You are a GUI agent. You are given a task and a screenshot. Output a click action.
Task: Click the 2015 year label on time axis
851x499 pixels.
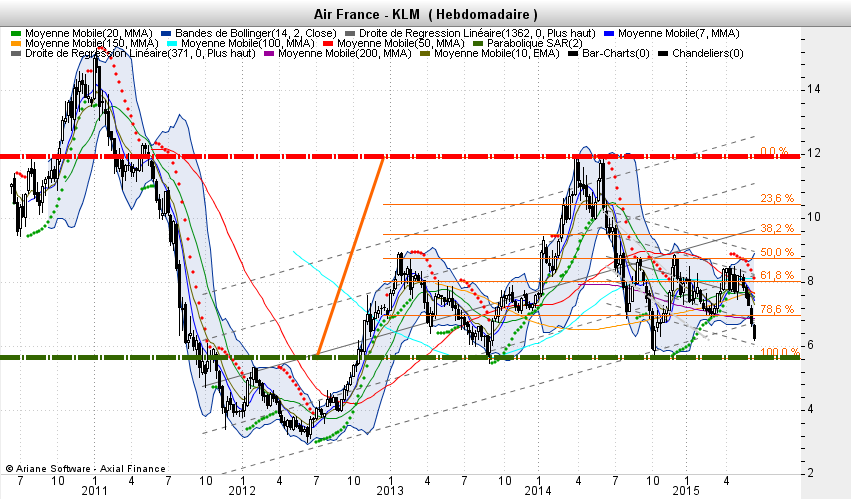click(x=686, y=491)
